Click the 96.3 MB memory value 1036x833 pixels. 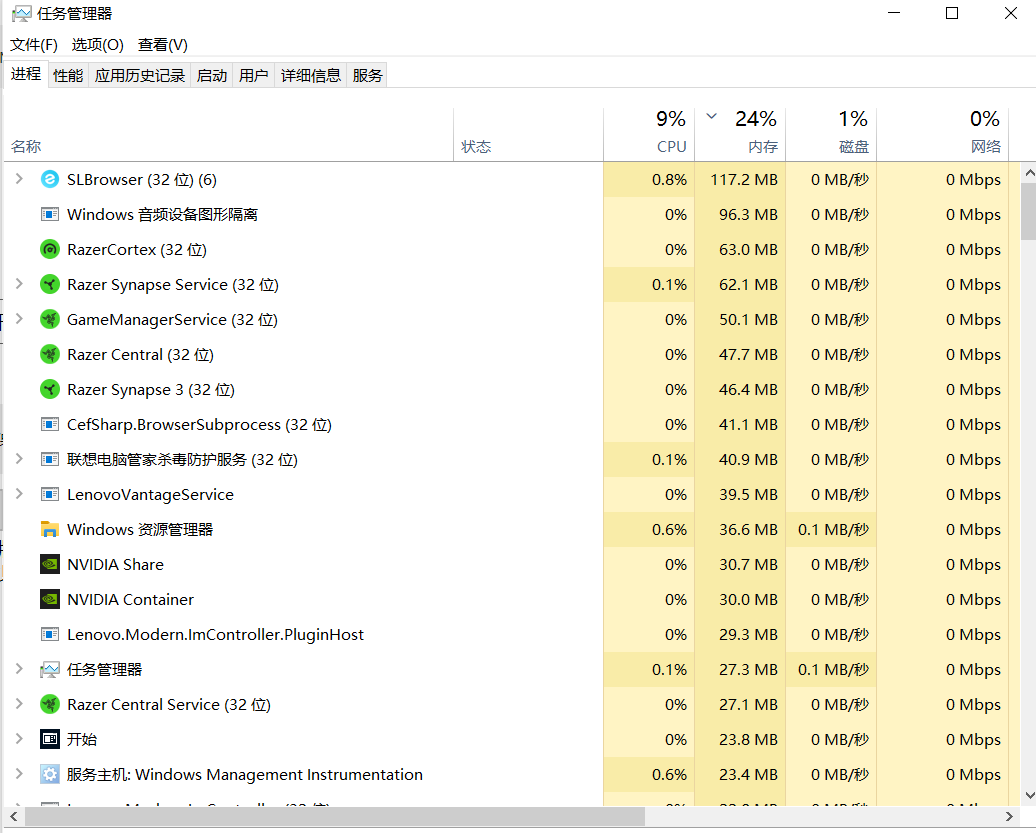[x=748, y=215]
